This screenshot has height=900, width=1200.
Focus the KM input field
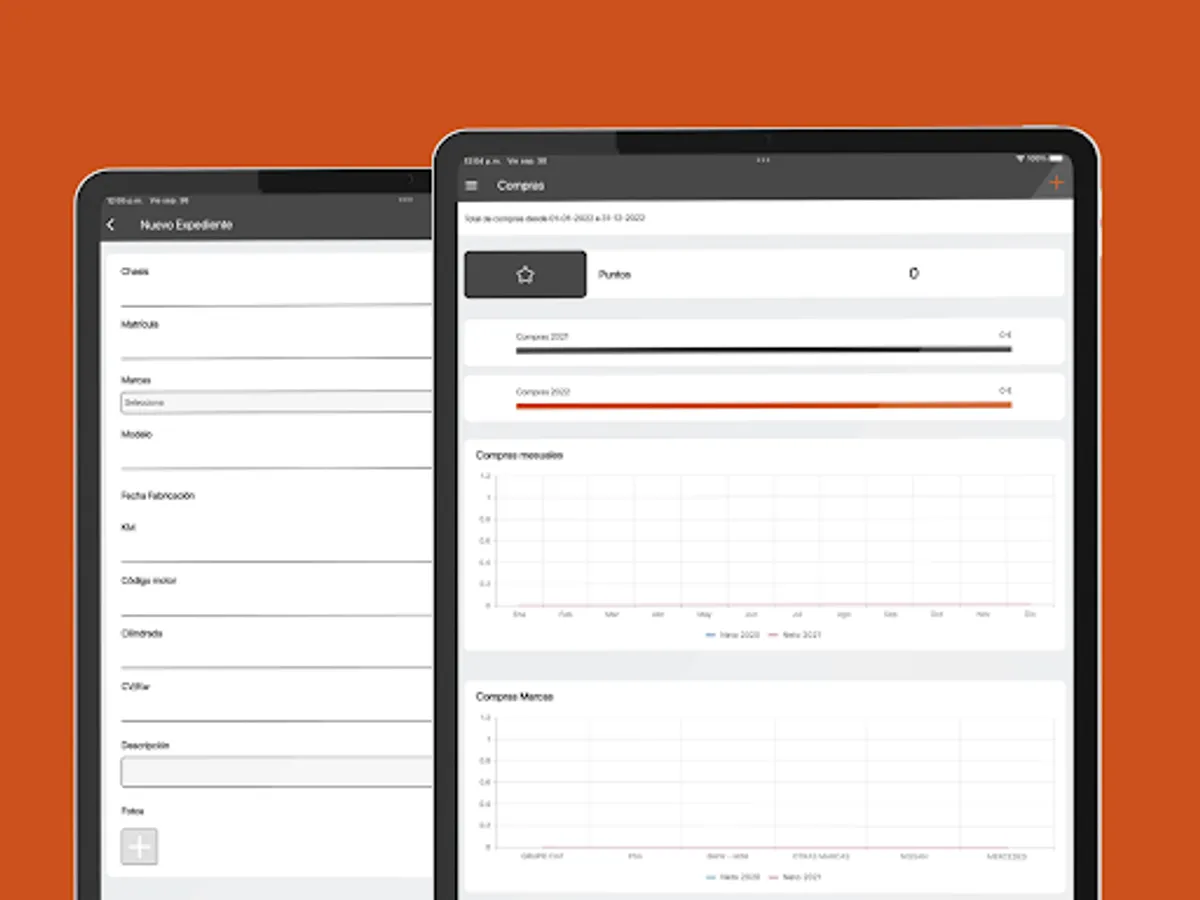[276, 551]
